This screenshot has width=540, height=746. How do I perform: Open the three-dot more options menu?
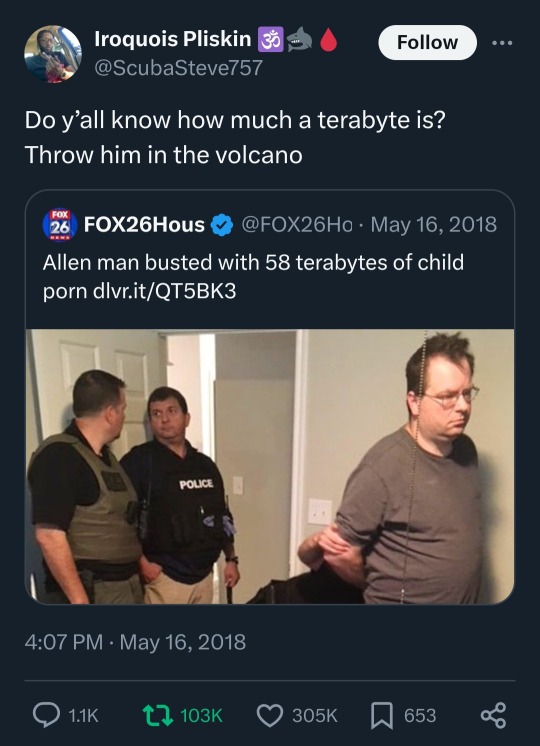[502, 43]
